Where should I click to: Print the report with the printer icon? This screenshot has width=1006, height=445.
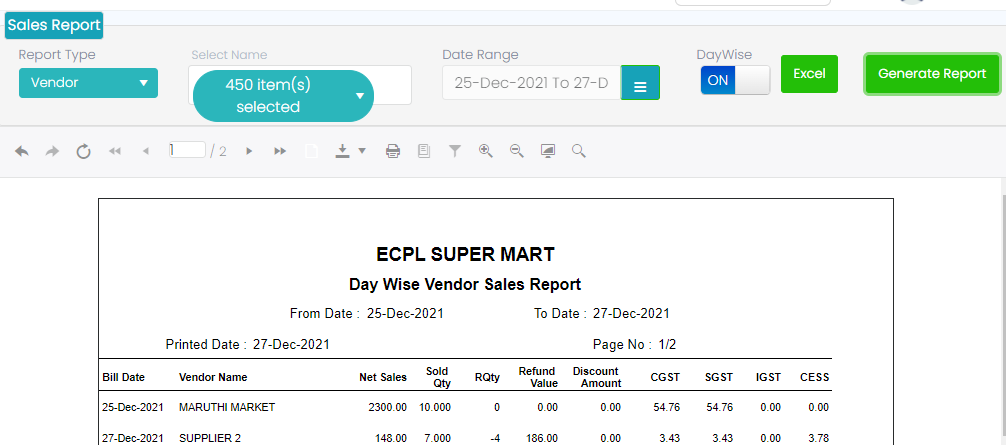[x=393, y=151]
